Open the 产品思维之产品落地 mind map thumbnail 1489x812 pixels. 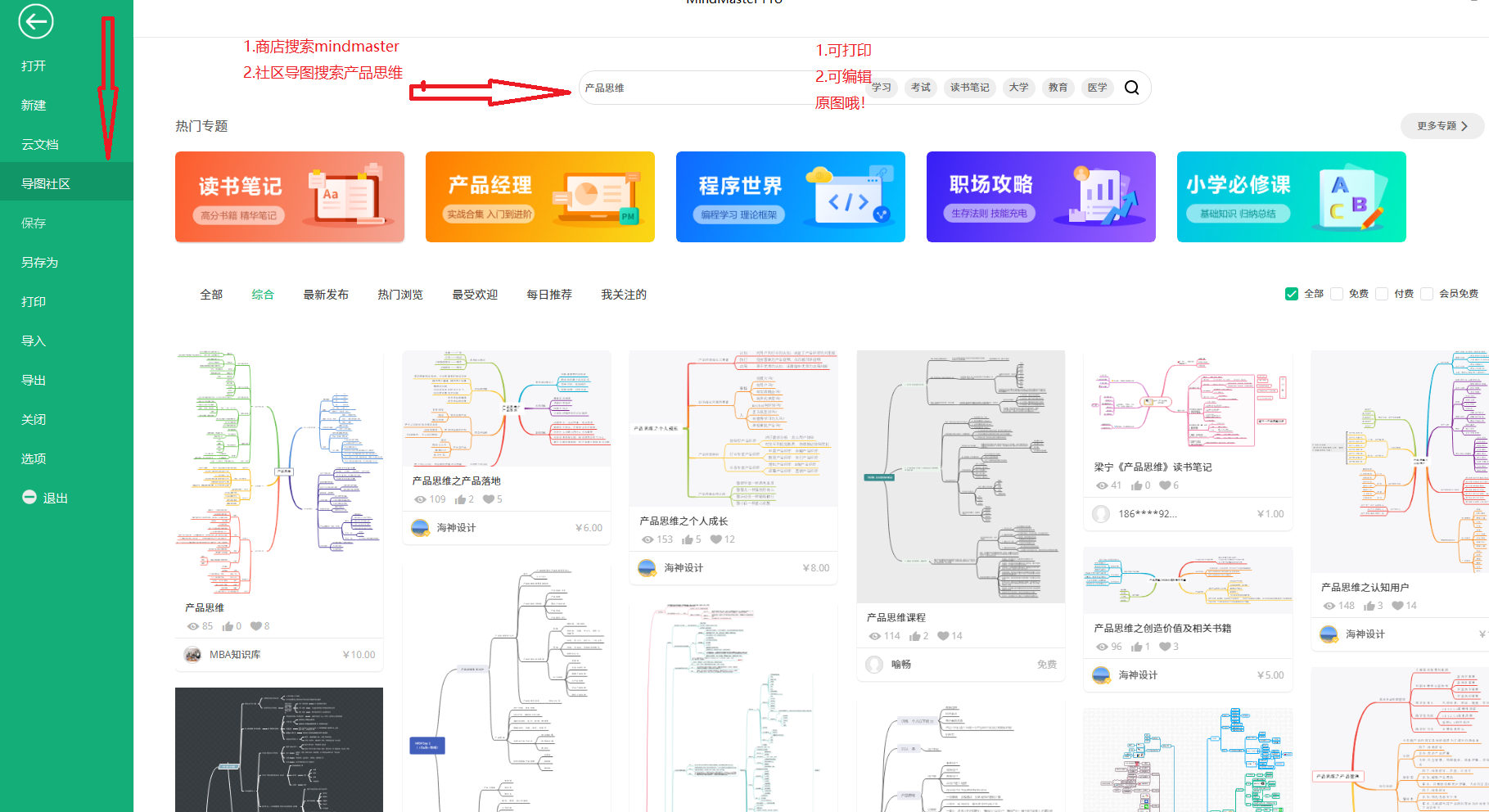pos(507,408)
